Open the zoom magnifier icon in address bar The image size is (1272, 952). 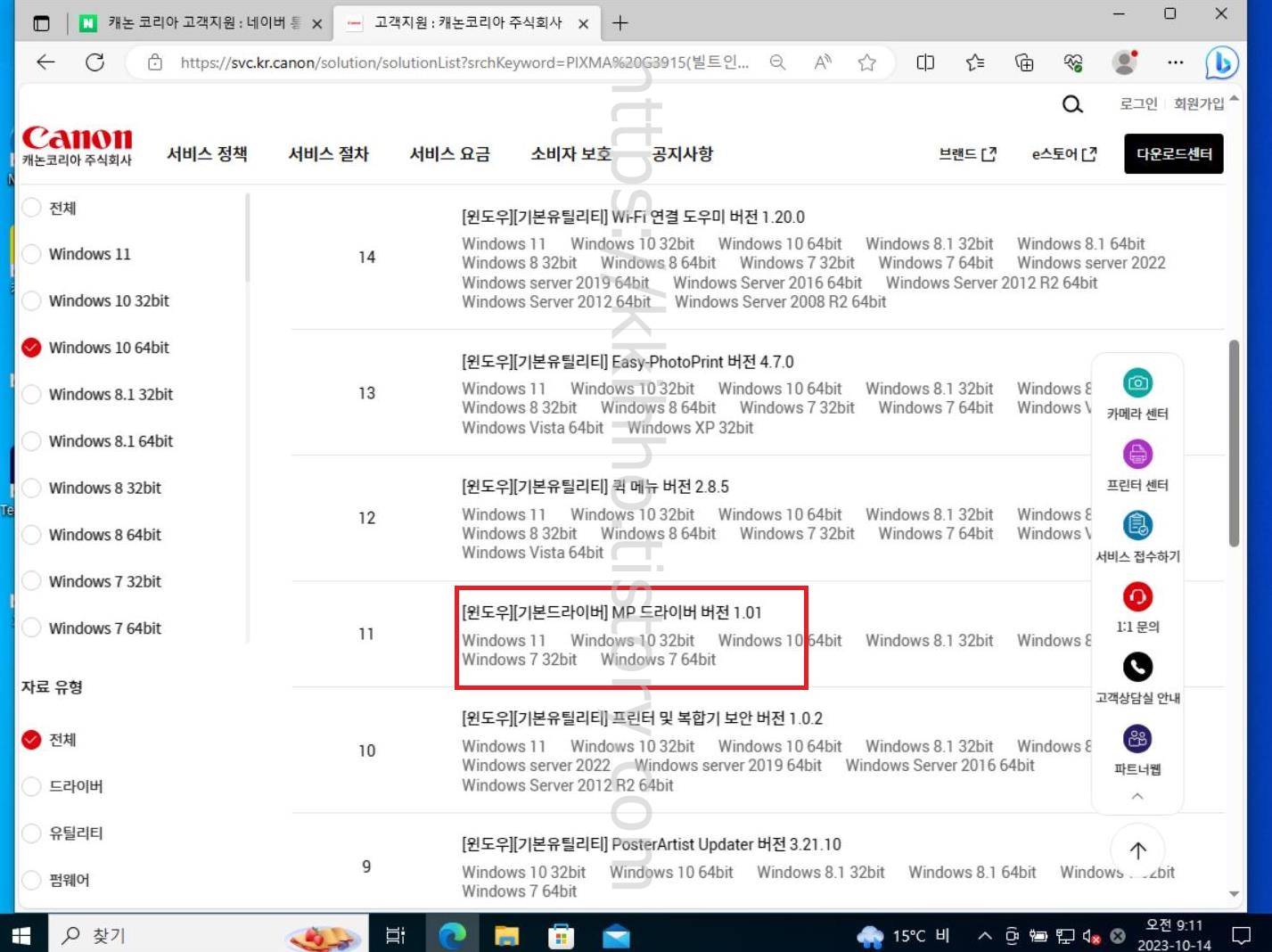[777, 62]
